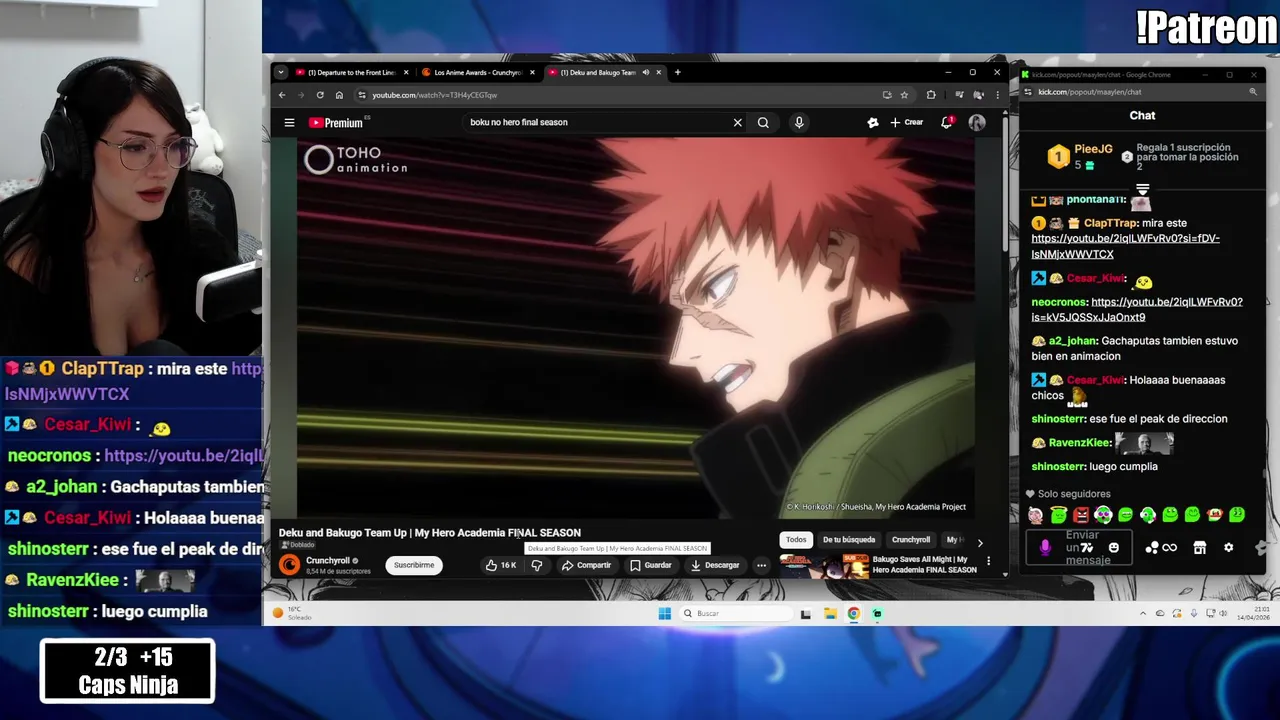Open Chrome from the Windows taskbar
Viewport: 1280px width, 720px height.
854,613
